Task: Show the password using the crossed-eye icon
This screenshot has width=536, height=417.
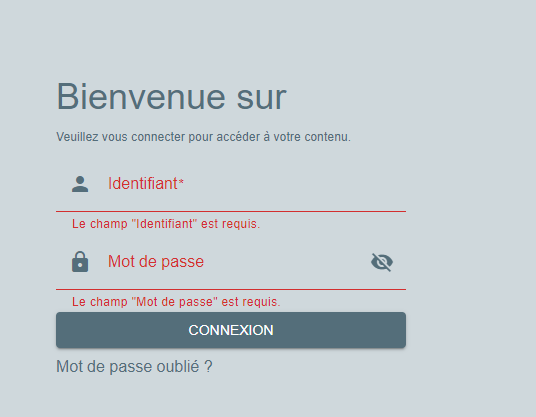Action: pos(382,262)
